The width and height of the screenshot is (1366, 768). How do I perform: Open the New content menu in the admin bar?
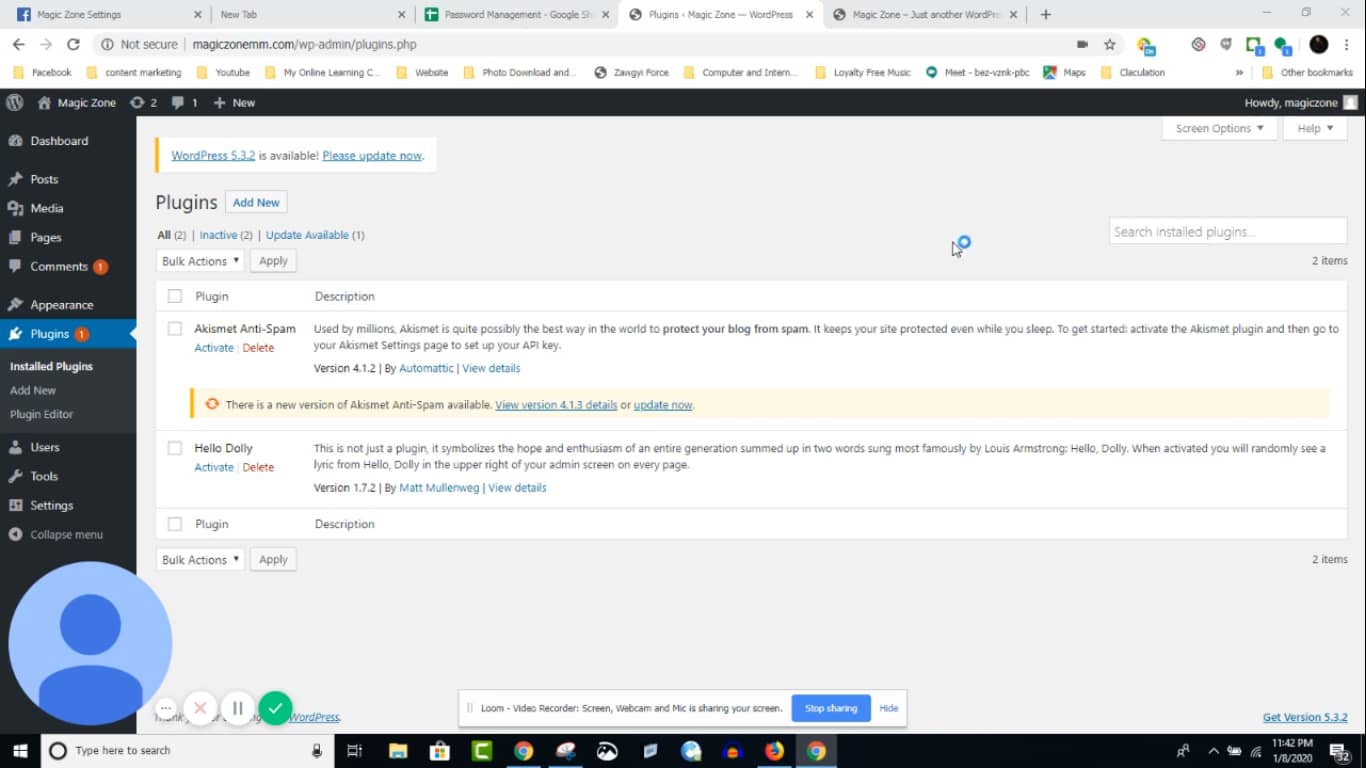coord(234,102)
